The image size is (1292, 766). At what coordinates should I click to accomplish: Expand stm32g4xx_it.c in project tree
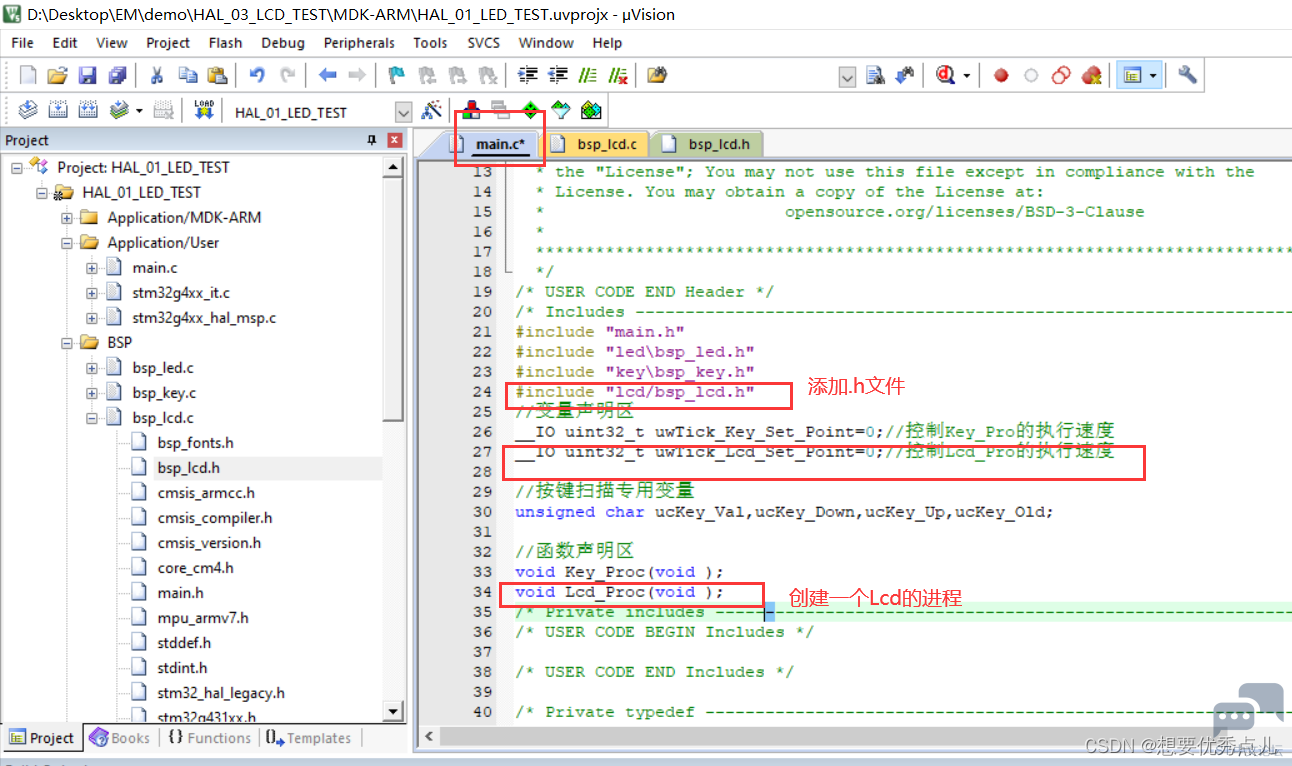[91, 292]
